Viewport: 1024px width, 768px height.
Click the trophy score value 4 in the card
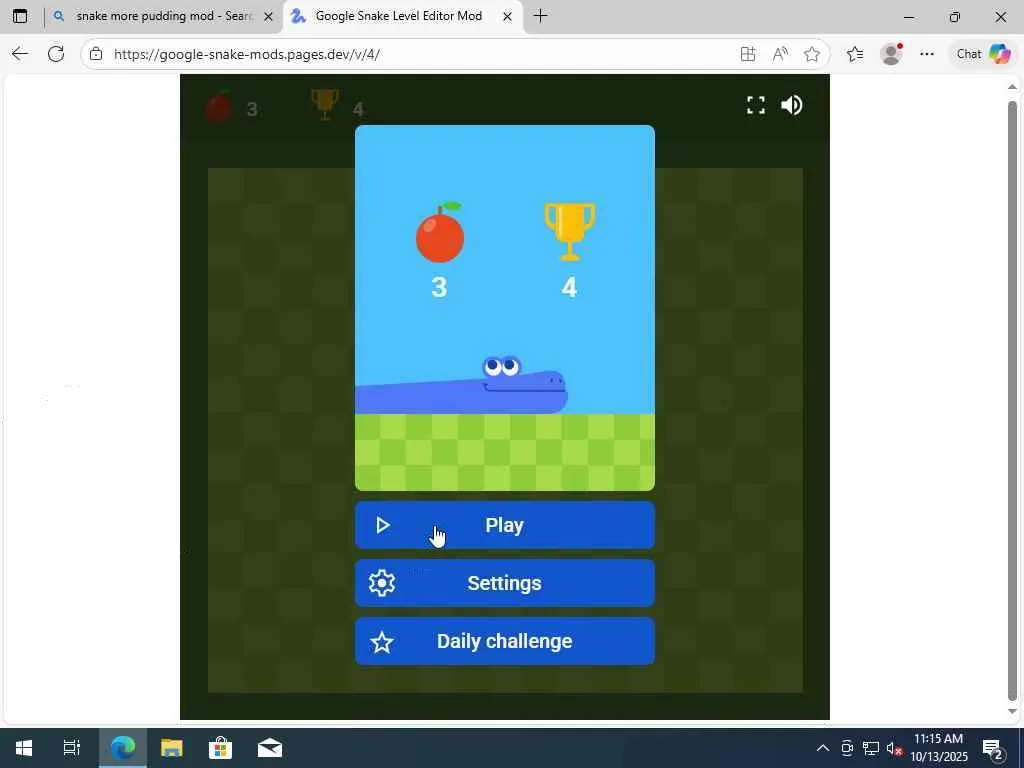[569, 287]
